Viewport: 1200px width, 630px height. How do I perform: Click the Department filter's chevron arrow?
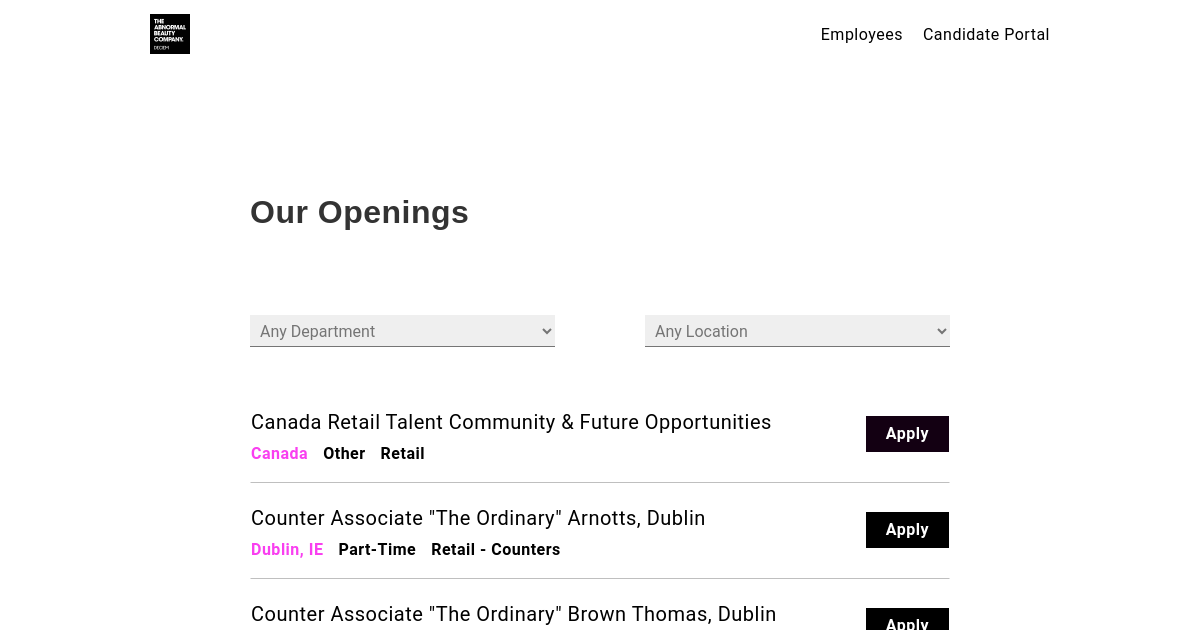pos(546,331)
